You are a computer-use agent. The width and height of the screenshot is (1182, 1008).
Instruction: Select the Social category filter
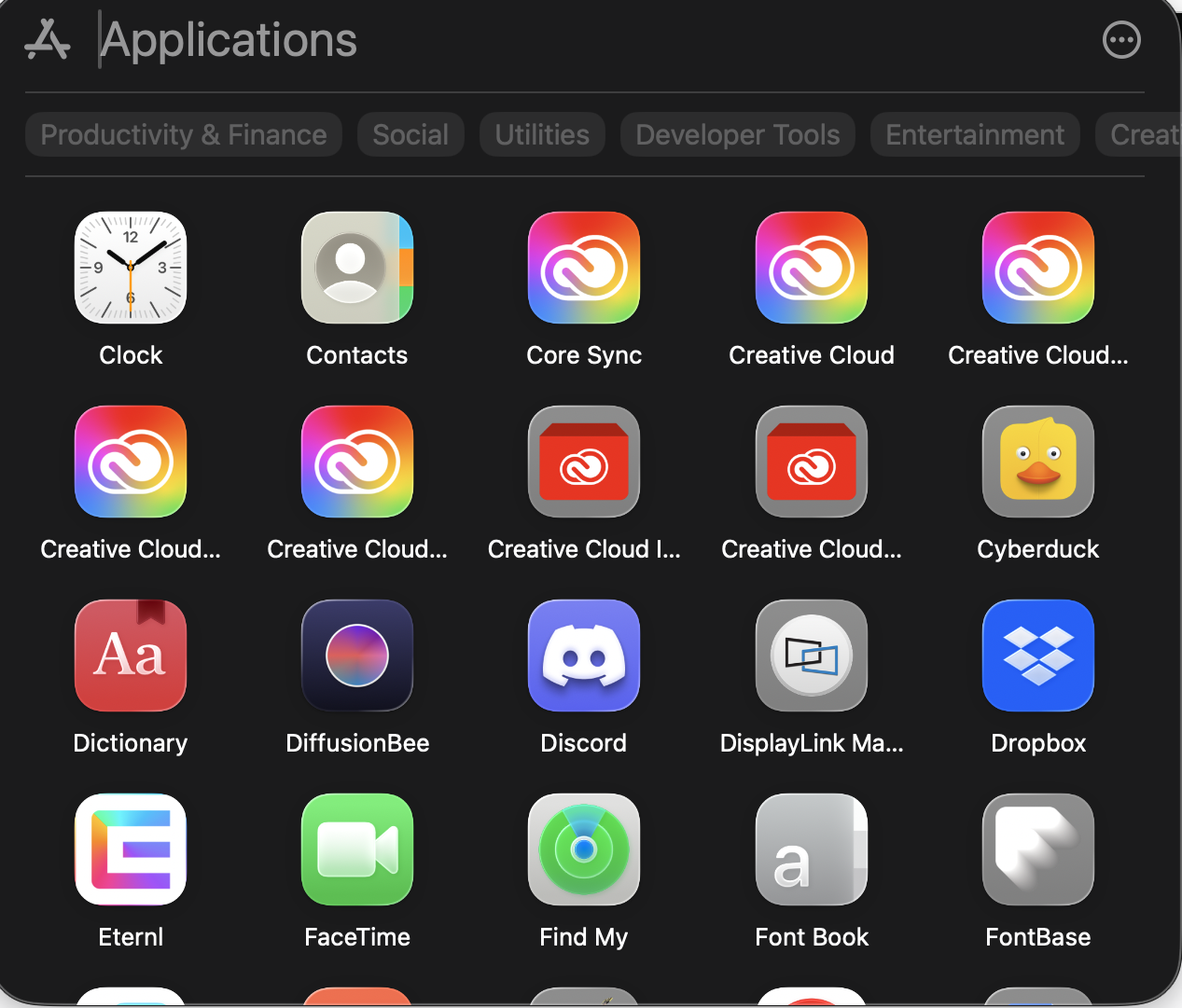[x=410, y=134]
